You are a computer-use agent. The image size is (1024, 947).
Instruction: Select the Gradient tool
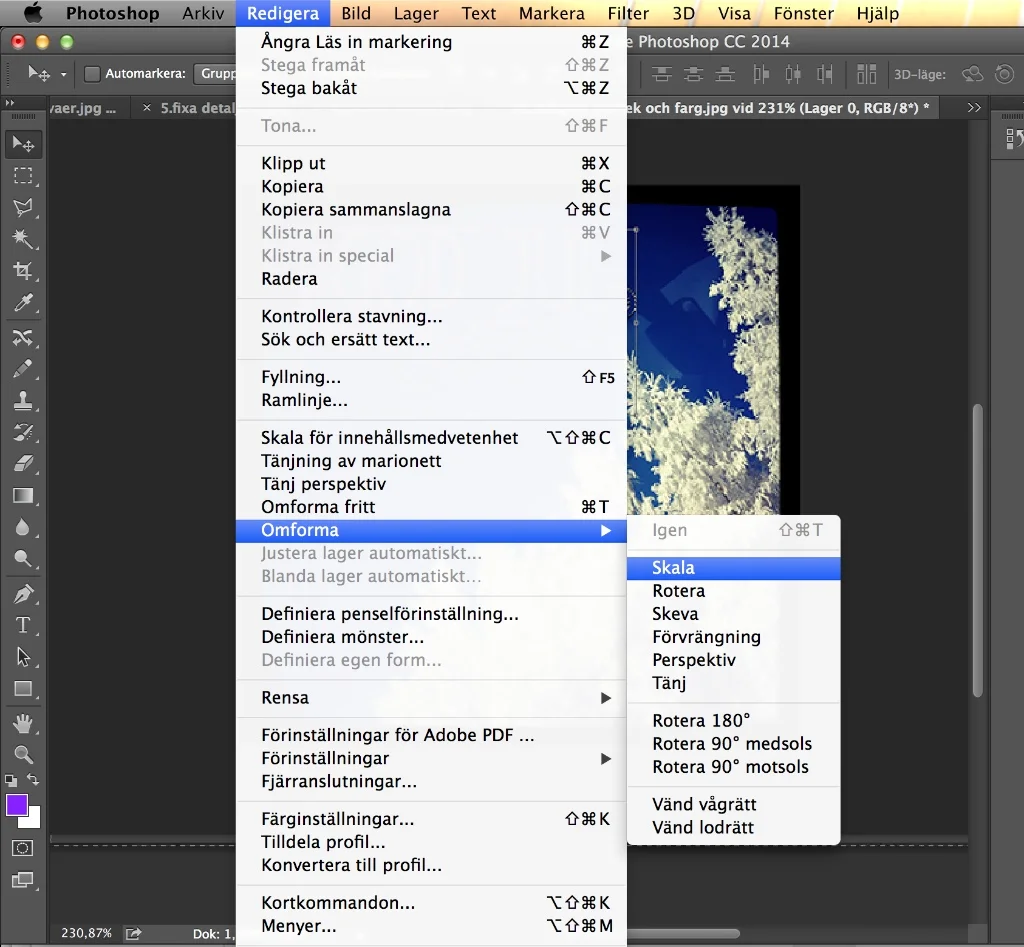(24, 496)
